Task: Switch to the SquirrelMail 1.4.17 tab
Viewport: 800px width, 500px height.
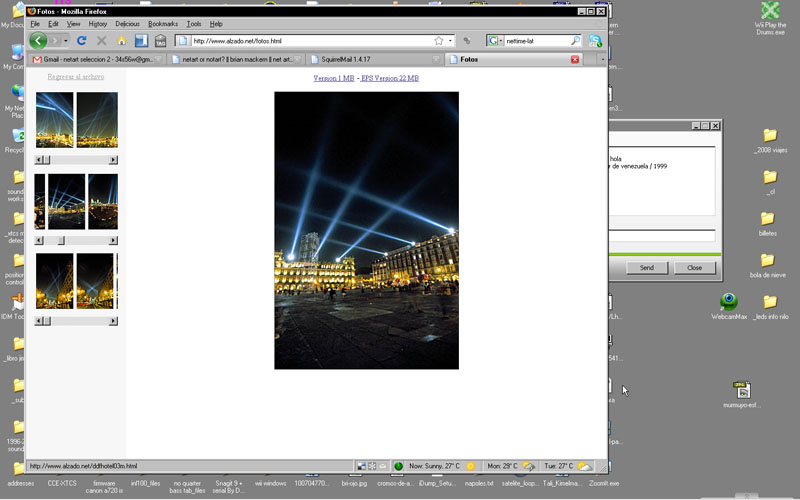Action: tap(346, 60)
